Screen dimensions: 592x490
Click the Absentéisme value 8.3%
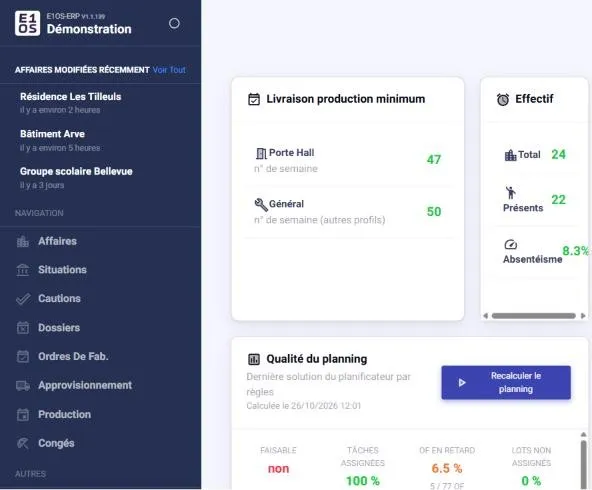(x=575, y=251)
